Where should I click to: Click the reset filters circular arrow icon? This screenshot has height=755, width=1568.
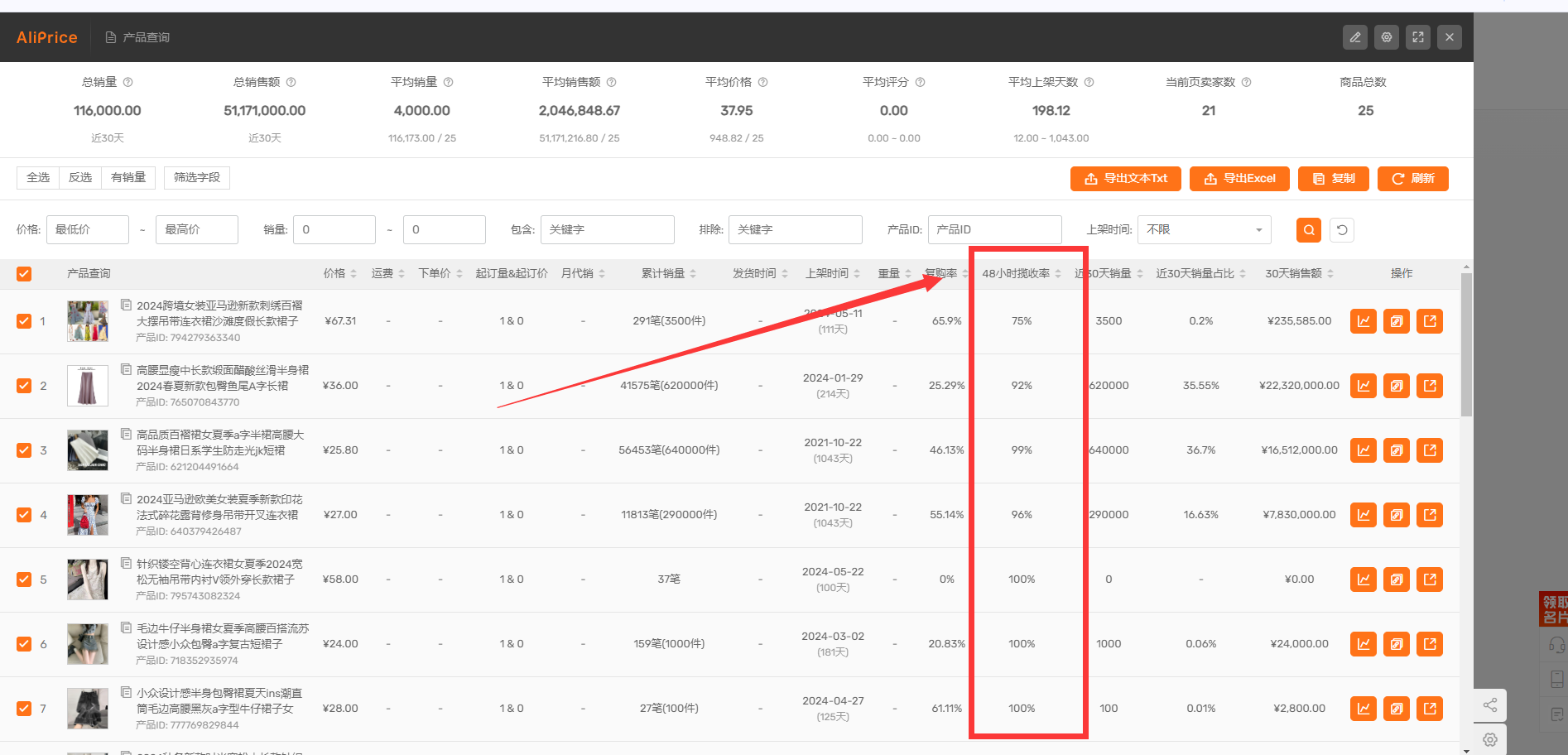[1342, 230]
